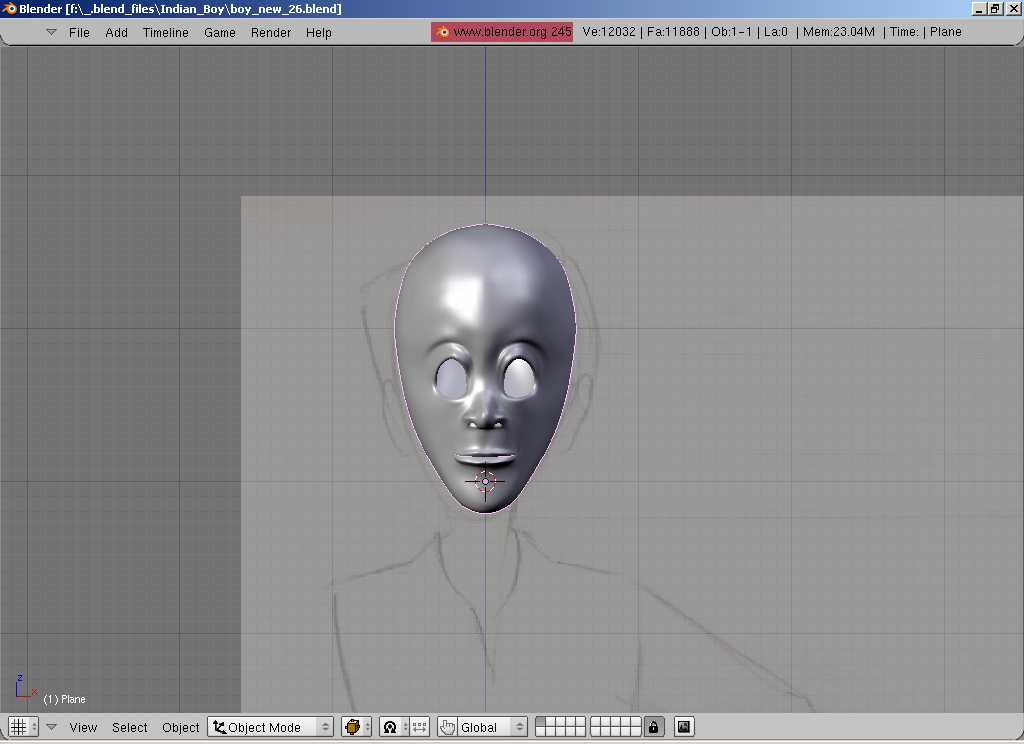Click the render this window icon
The width and height of the screenshot is (1024, 744).
click(684, 727)
